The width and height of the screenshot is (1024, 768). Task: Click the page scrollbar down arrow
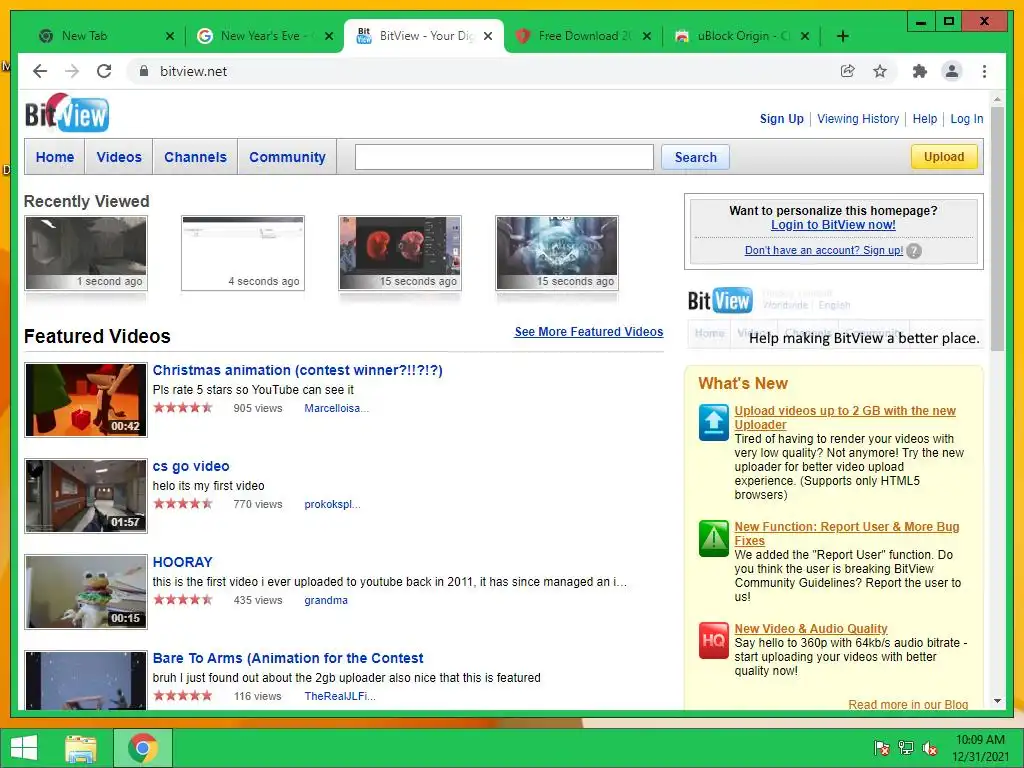pyautogui.click(x=997, y=701)
